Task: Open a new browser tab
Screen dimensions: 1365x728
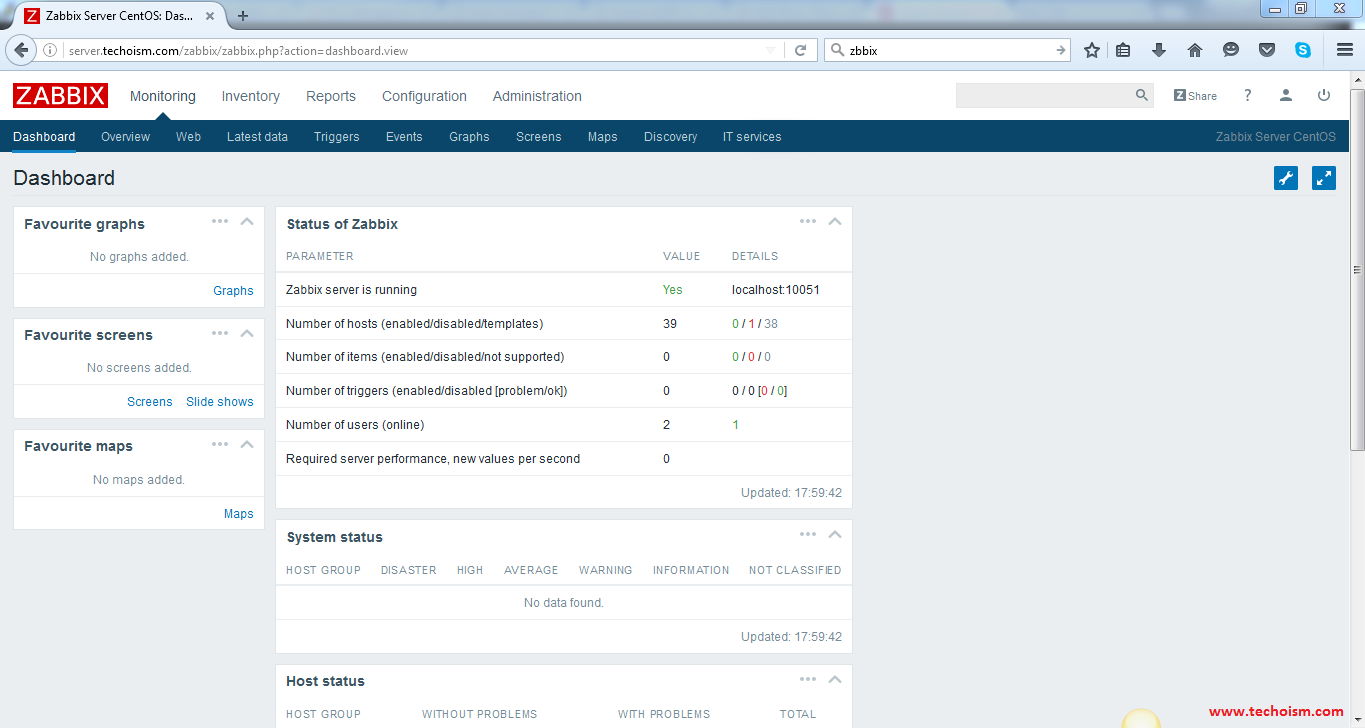Action: pos(243,15)
